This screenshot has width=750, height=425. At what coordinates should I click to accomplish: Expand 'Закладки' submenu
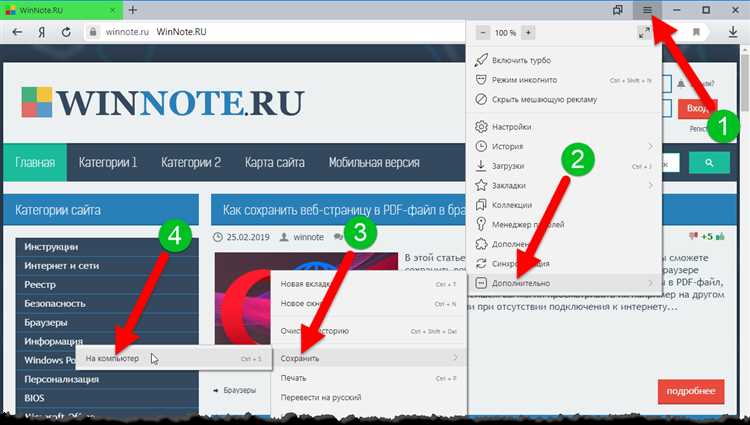[564, 185]
